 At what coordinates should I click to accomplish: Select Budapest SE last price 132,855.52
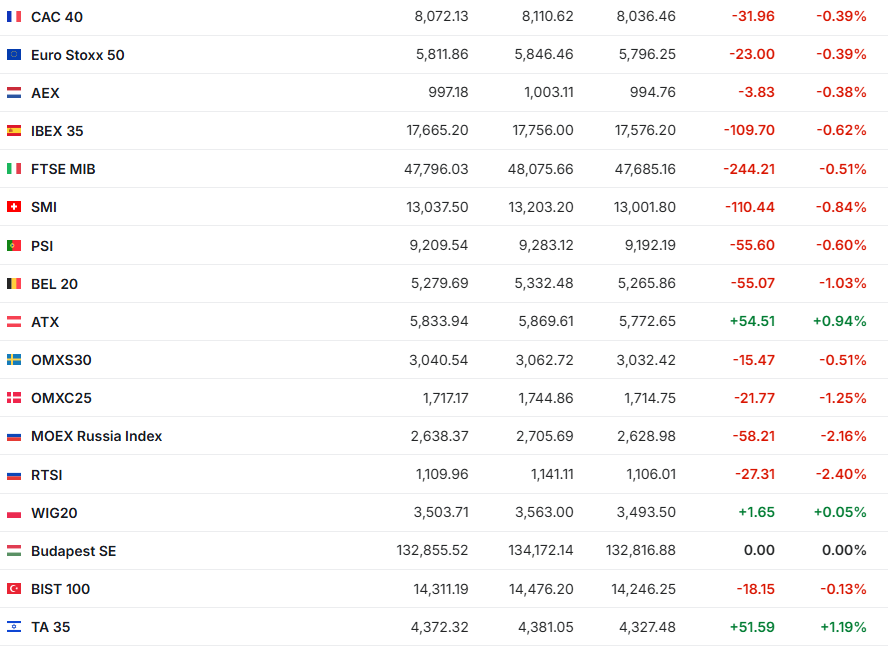[432, 550]
